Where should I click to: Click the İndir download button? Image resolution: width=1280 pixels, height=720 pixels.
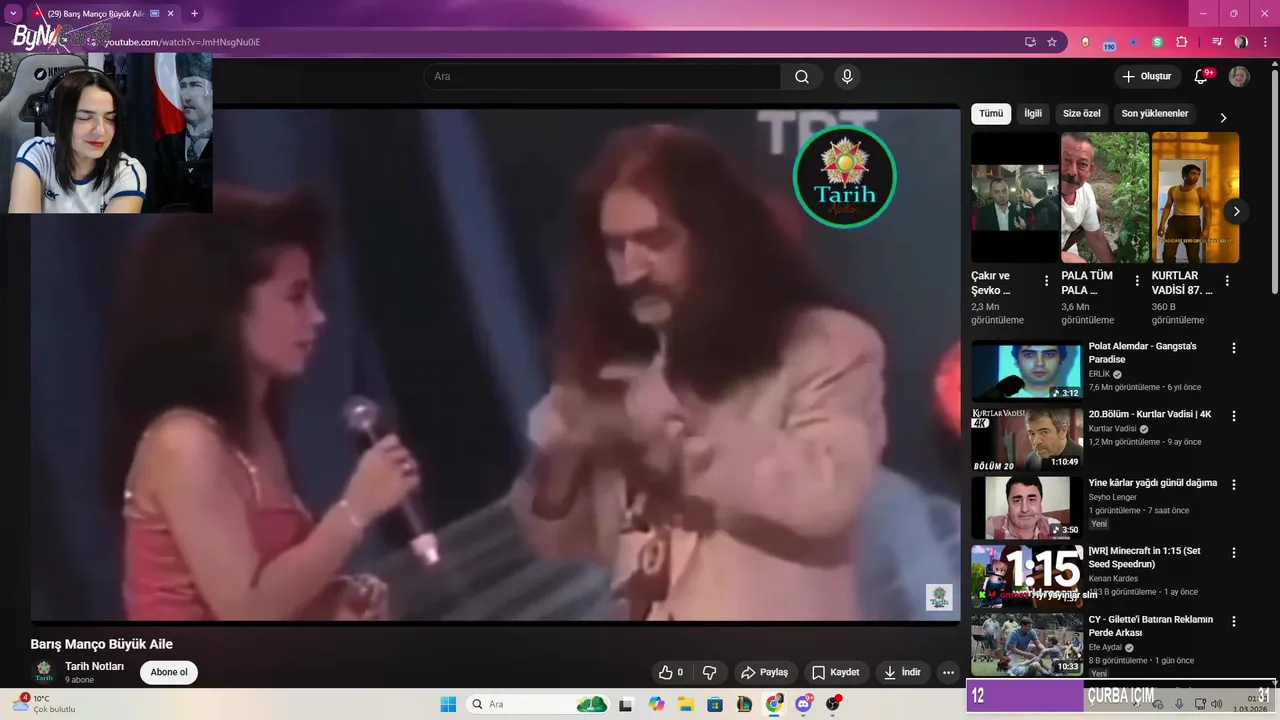902,672
